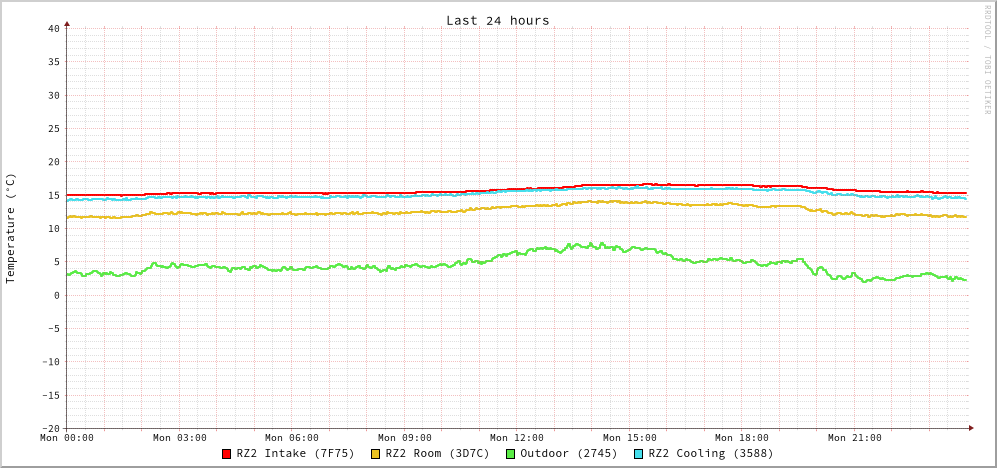The height and width of the screenshot is (468, 997).
Task: Click the RRDTOOL / TOBI OETIKER watermark
Action: pyautogui.click(x=987, y=60)
